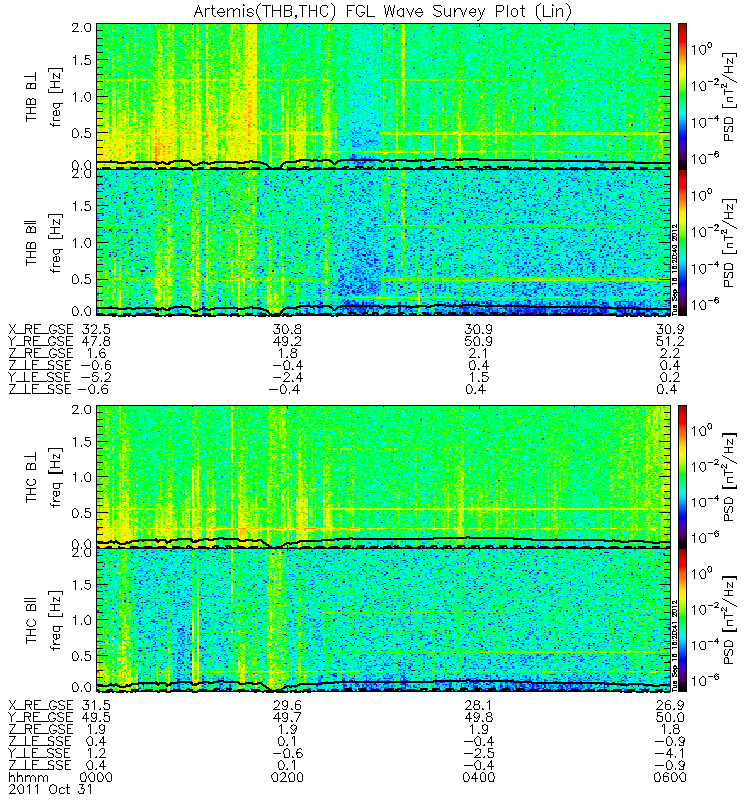Viewport: 750px width, 800px height.
Task: Select the THB B∥ spectrogram panel
Action: coord(383,242)
